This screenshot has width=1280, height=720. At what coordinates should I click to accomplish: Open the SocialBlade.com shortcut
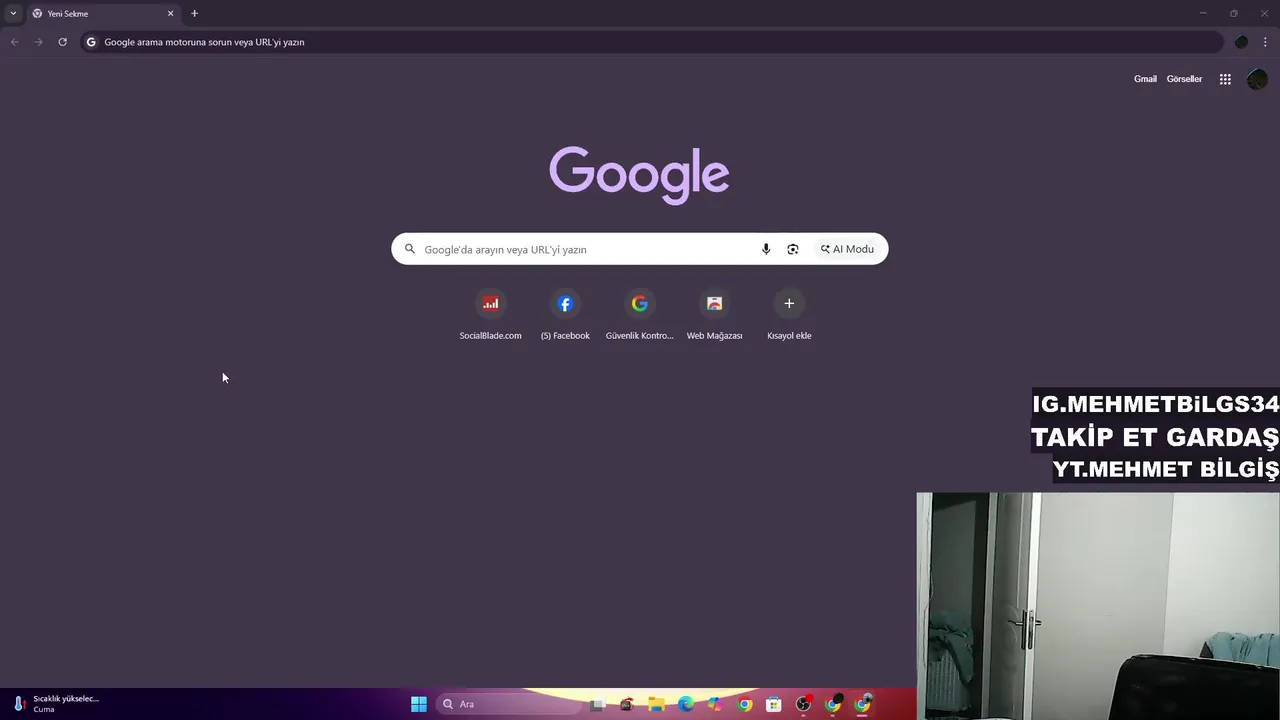click(x=490, y=314)
